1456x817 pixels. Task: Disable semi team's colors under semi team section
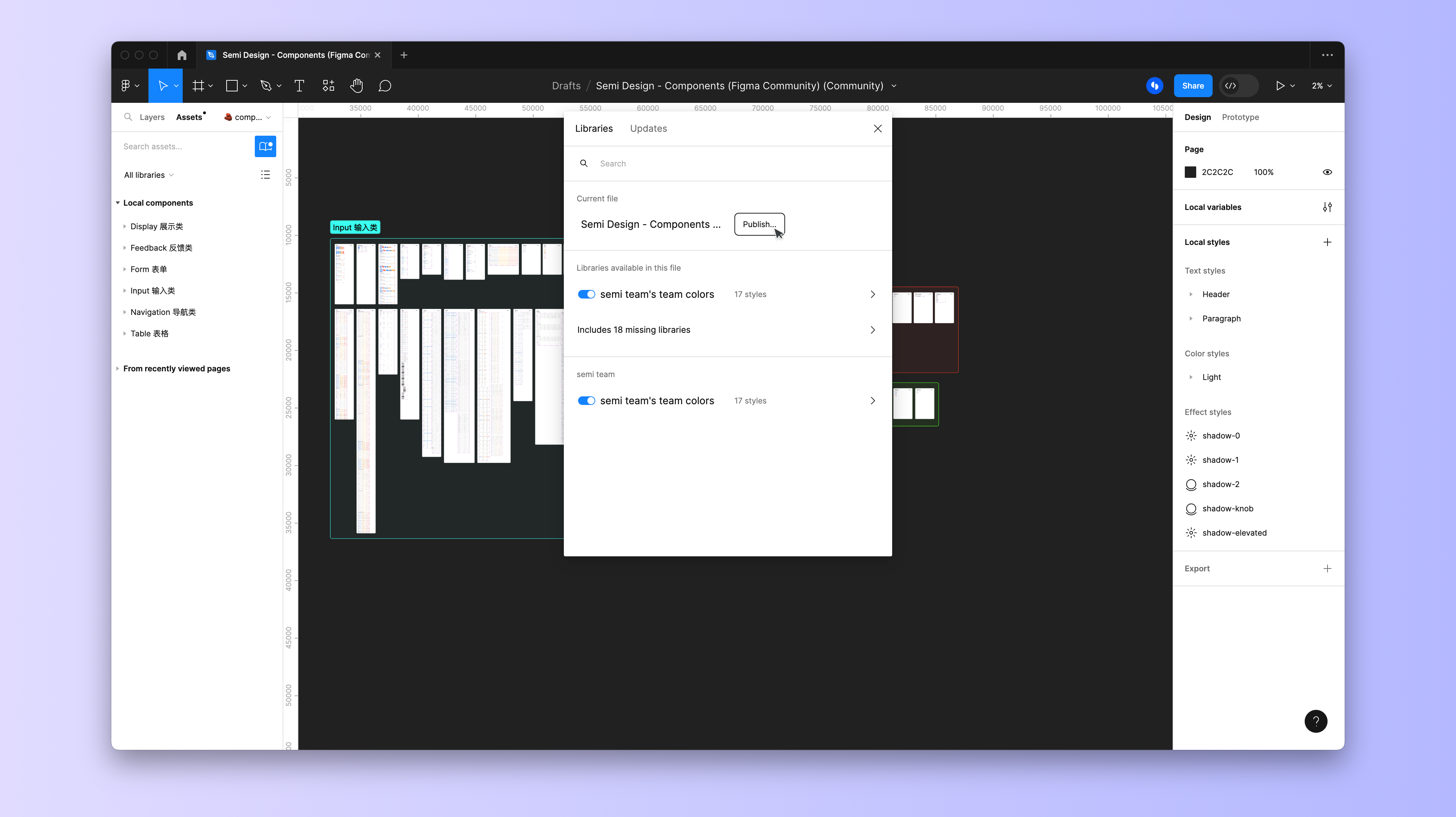(586, 400)
